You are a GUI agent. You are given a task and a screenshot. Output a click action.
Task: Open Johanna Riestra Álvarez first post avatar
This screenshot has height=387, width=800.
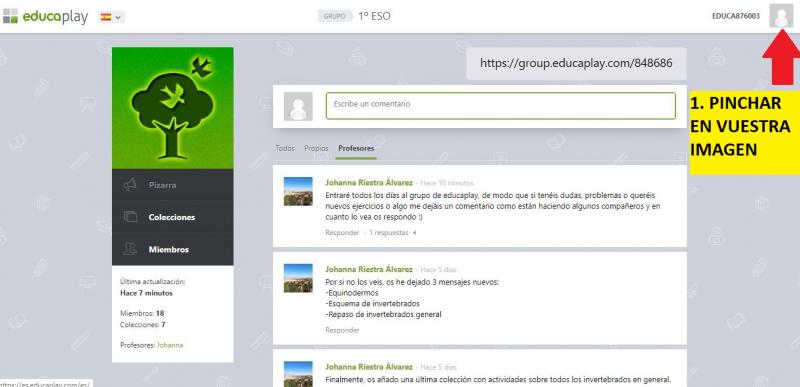298,191
